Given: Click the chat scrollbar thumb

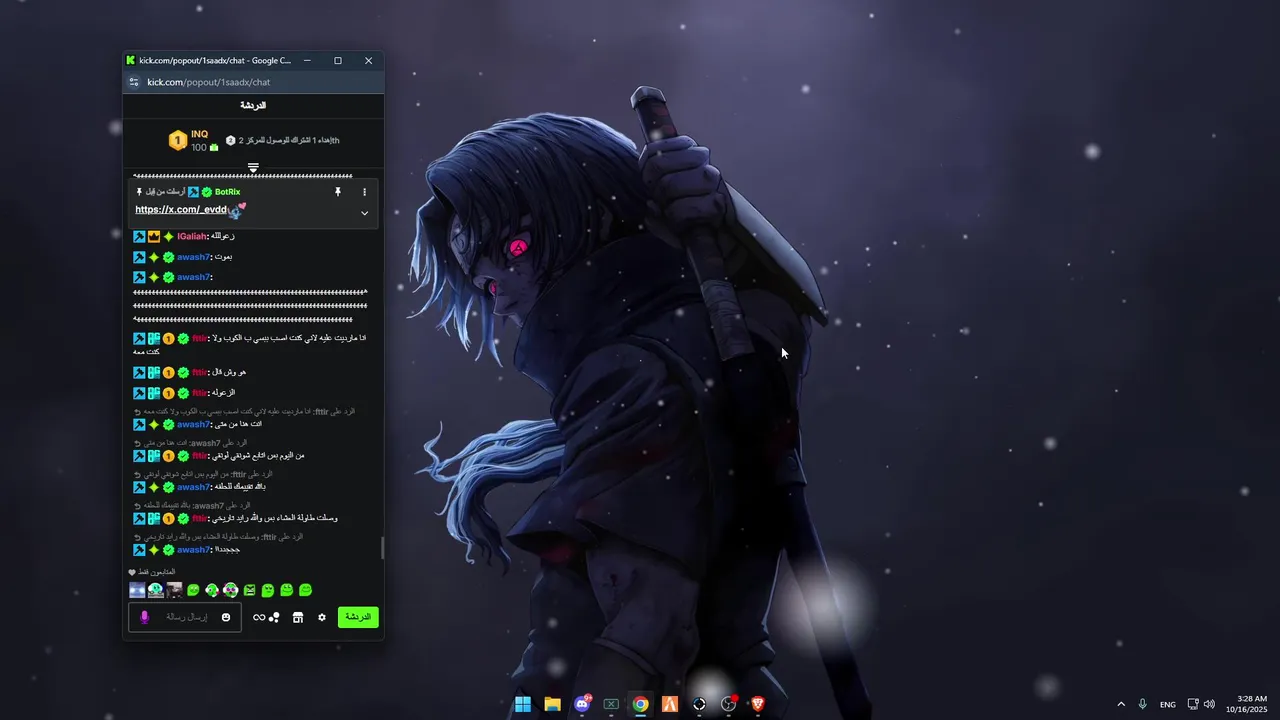Looking at the screenshot, I should tap(381, 548).
